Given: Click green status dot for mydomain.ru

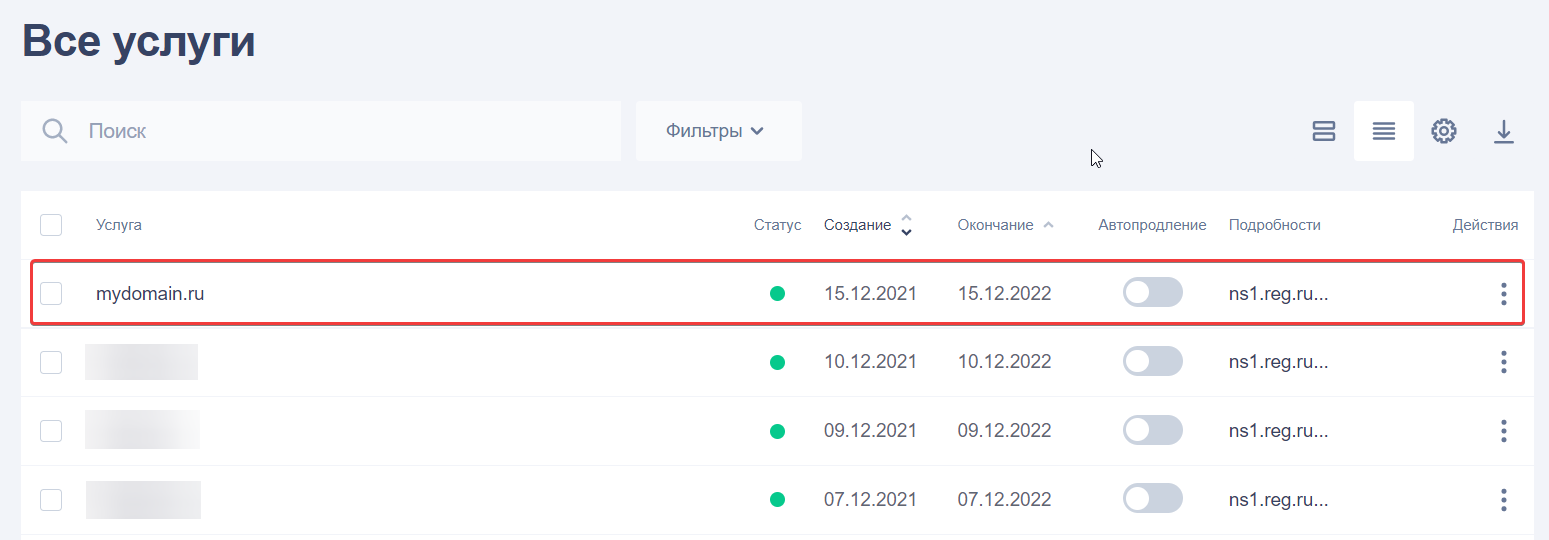Looking at the screenshot, I should [777, 294].
